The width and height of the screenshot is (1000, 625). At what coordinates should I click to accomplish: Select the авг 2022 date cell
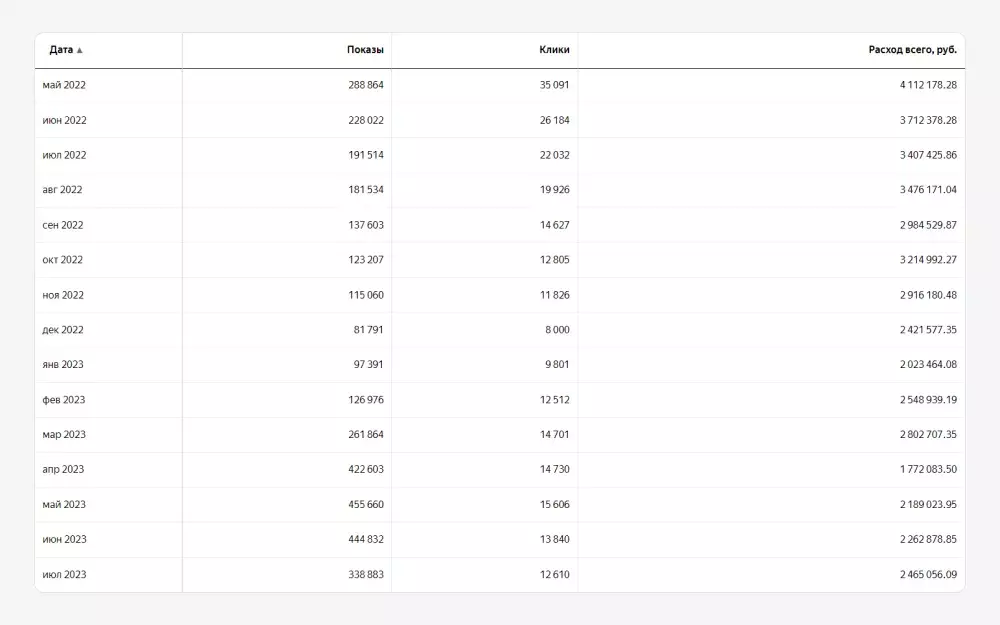pos(62,190)
